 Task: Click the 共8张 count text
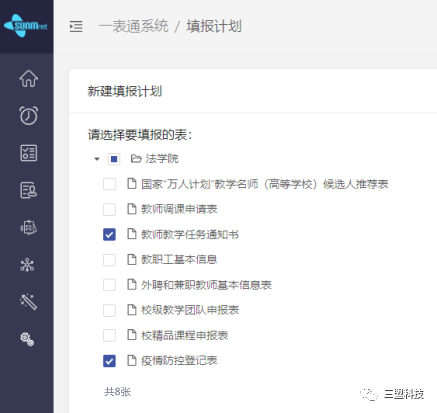[x=117, y=392]
